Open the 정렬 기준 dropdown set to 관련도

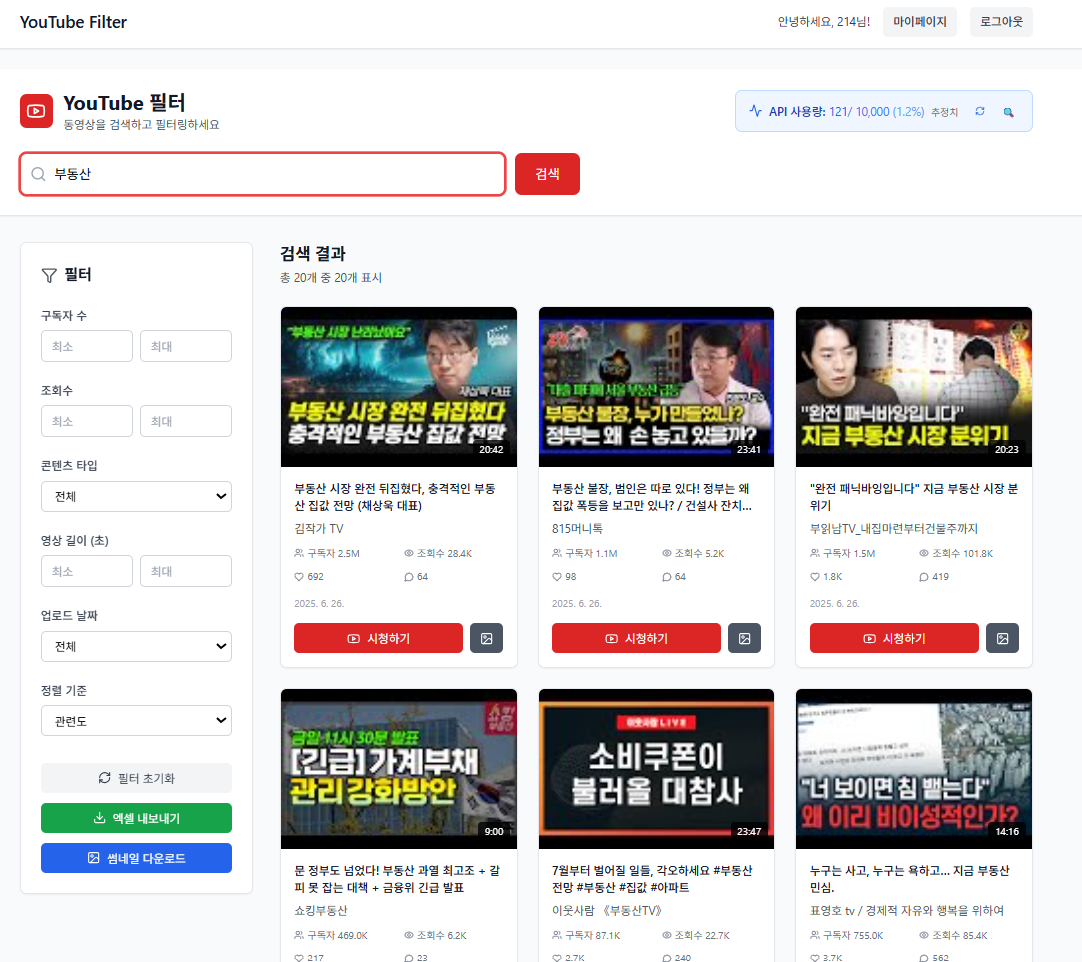click(x=136, y=721)
